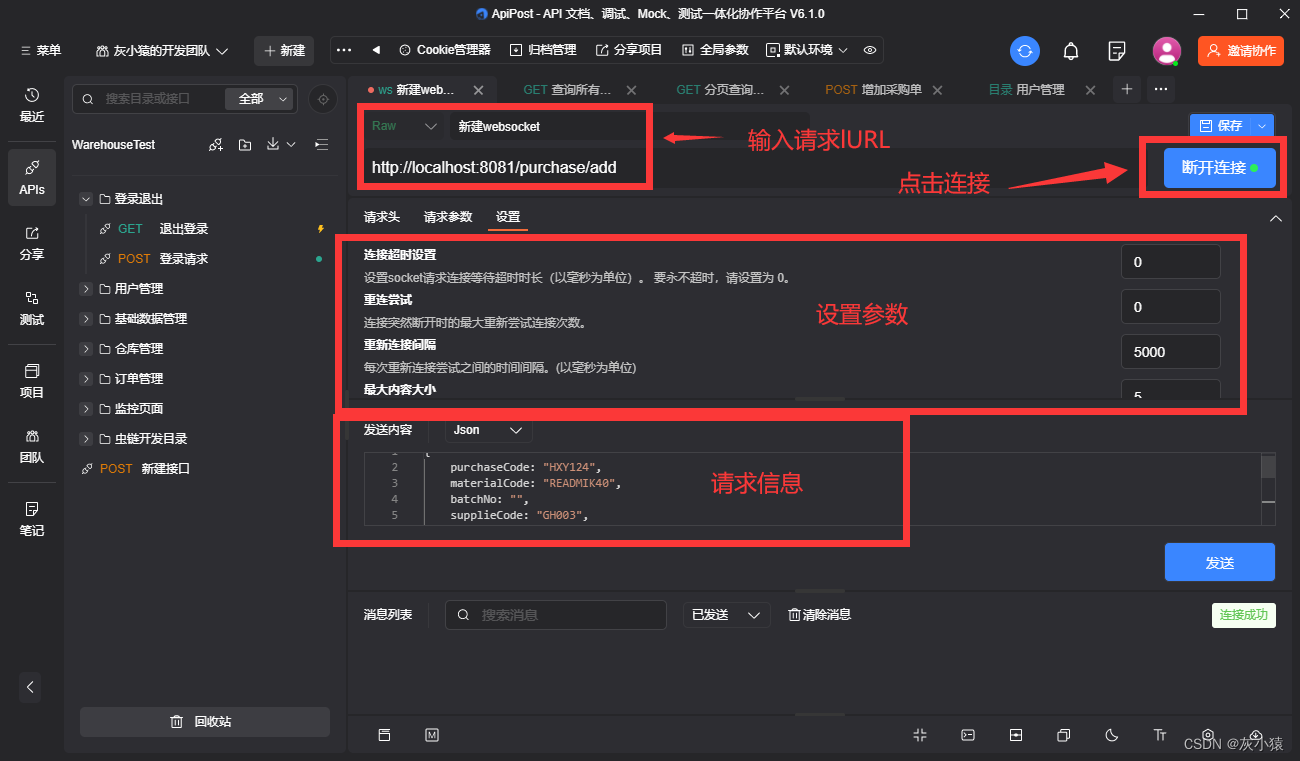This screenshot has width=1300, height=761.
Task: Switch to the POST 增加采购单 tab
Action: [874, 90]
